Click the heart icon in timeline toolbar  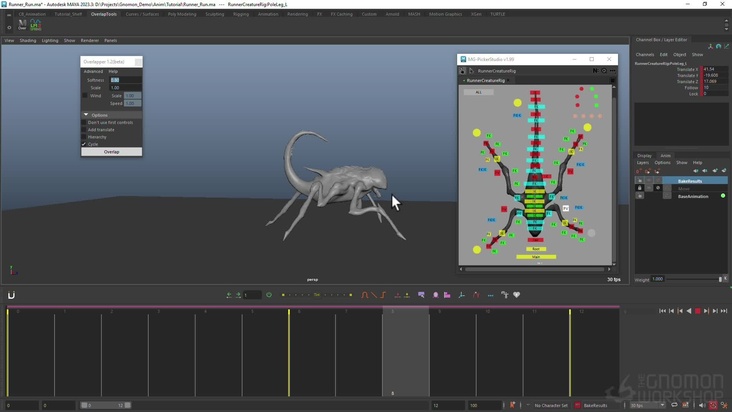(517, 295)
